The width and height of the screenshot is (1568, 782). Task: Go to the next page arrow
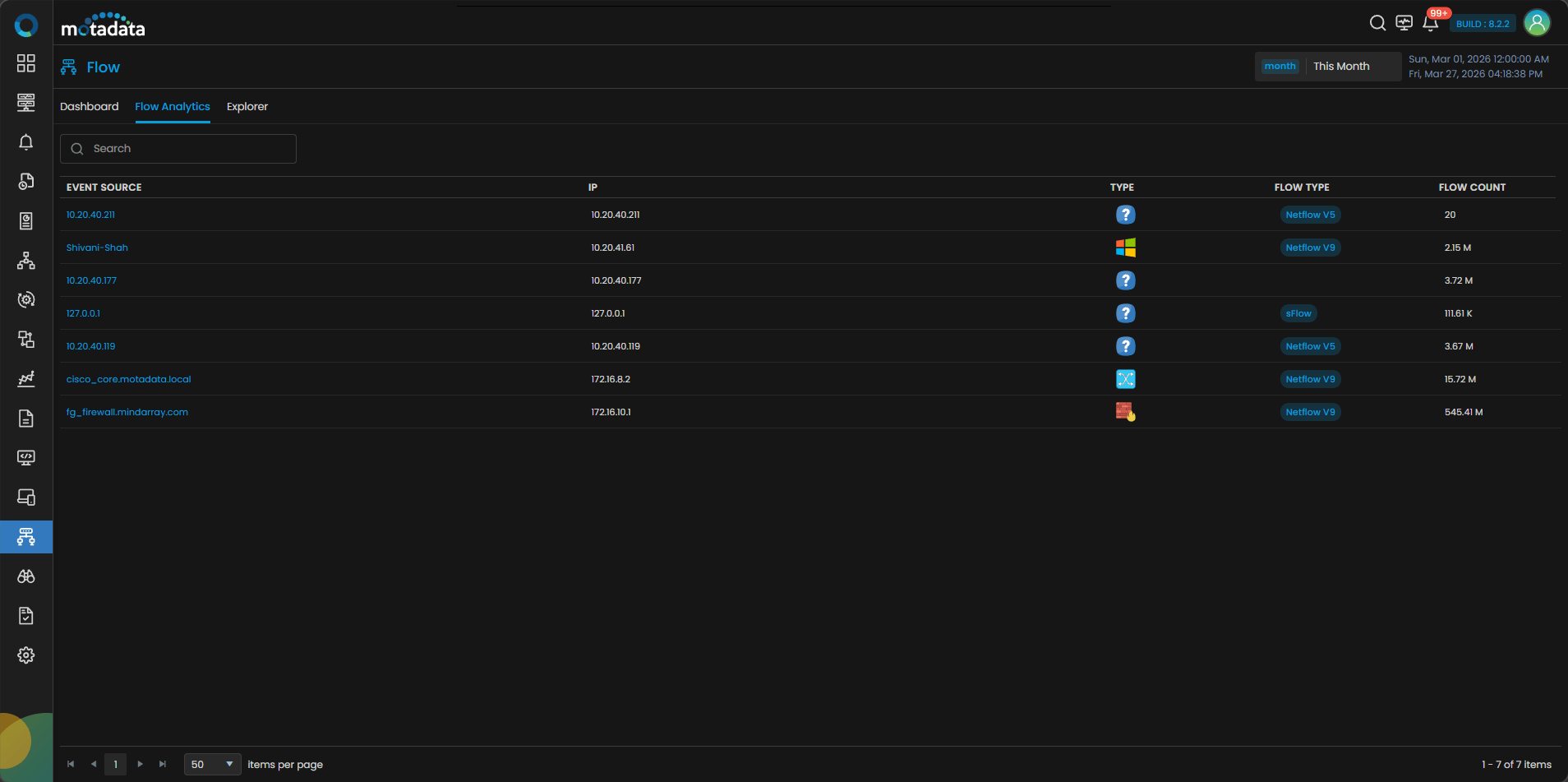141,764
